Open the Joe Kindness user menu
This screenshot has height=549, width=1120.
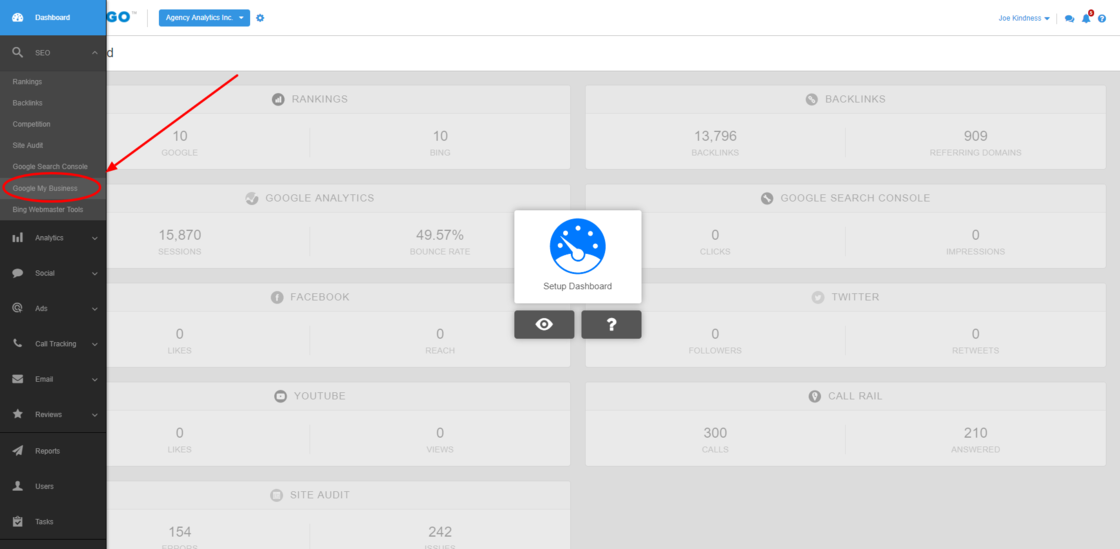[x=1024, y=19]
